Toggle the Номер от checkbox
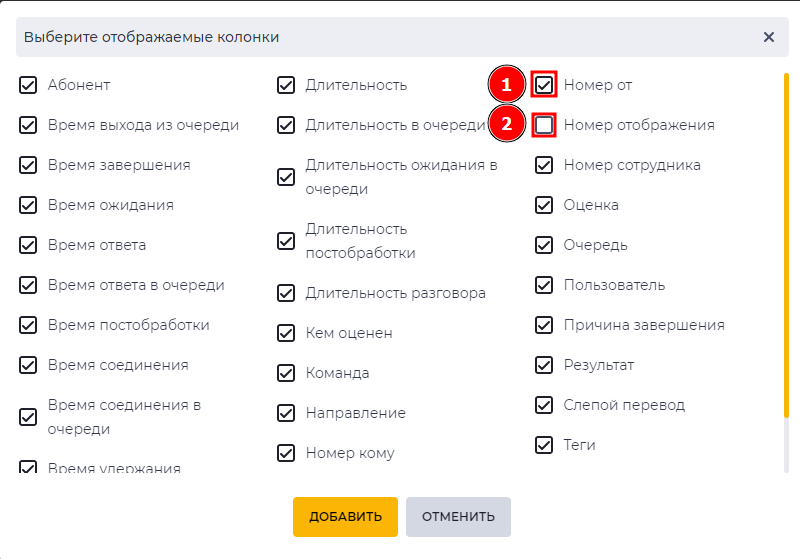The width and height of the screenshot is (800, 559). pyautogui.click(x=544, y=85)
